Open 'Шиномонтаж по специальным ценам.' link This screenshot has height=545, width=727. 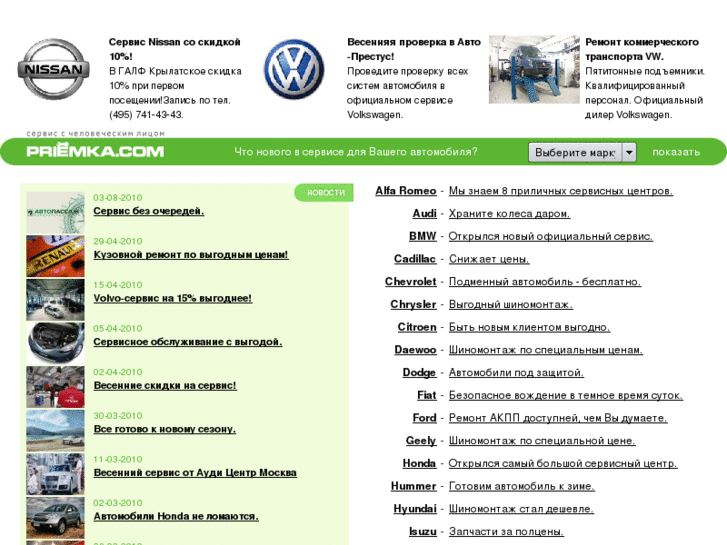coord(546,350)
